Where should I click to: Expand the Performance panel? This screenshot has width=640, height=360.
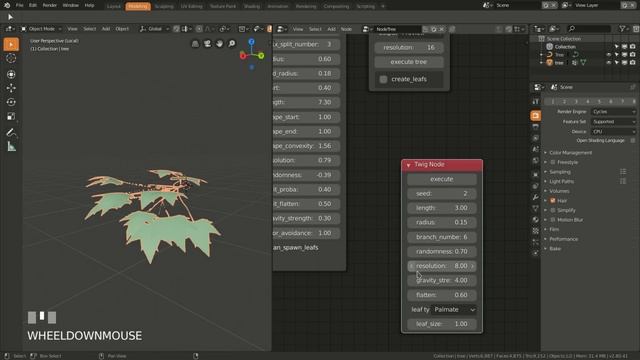563,239
